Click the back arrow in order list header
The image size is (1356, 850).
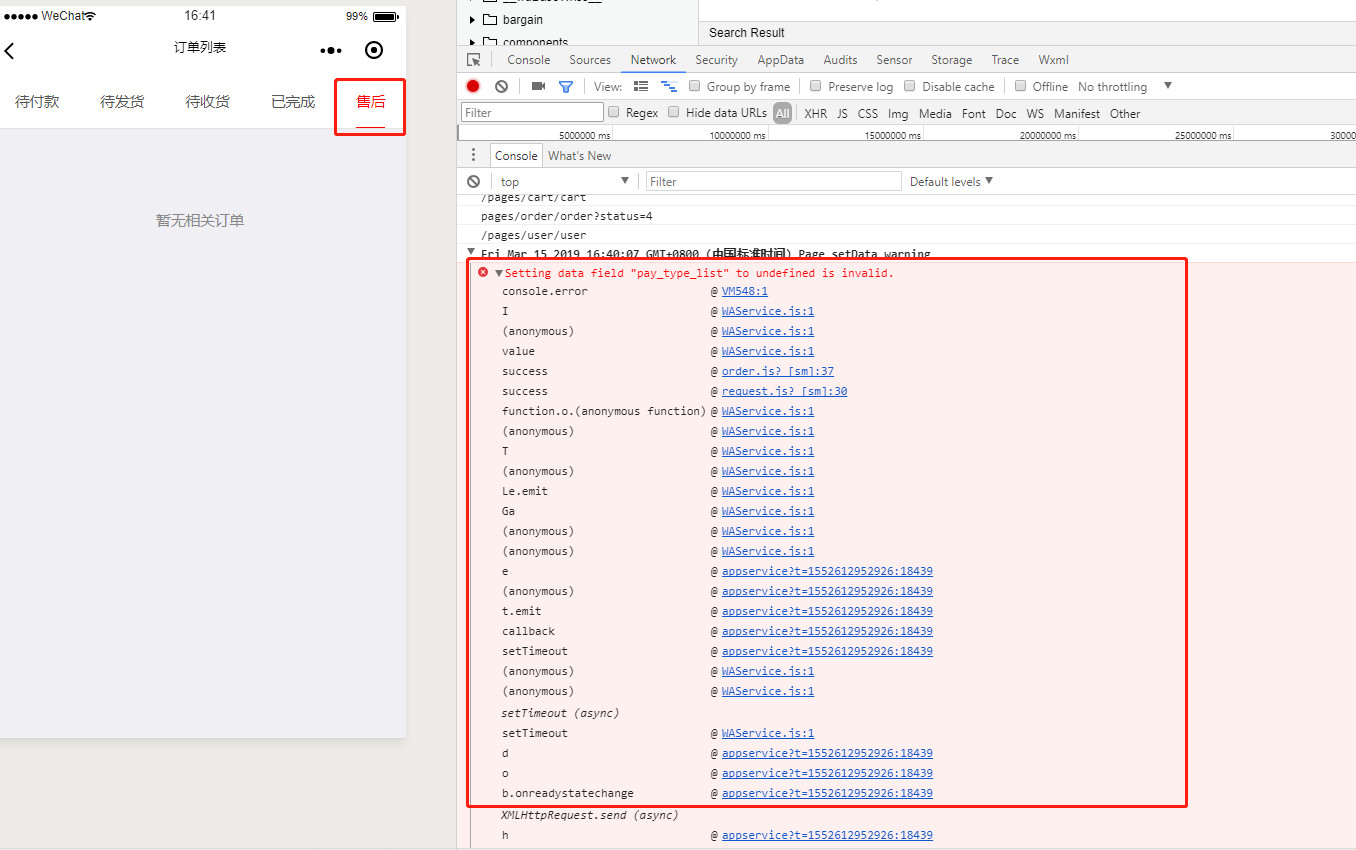10,50
